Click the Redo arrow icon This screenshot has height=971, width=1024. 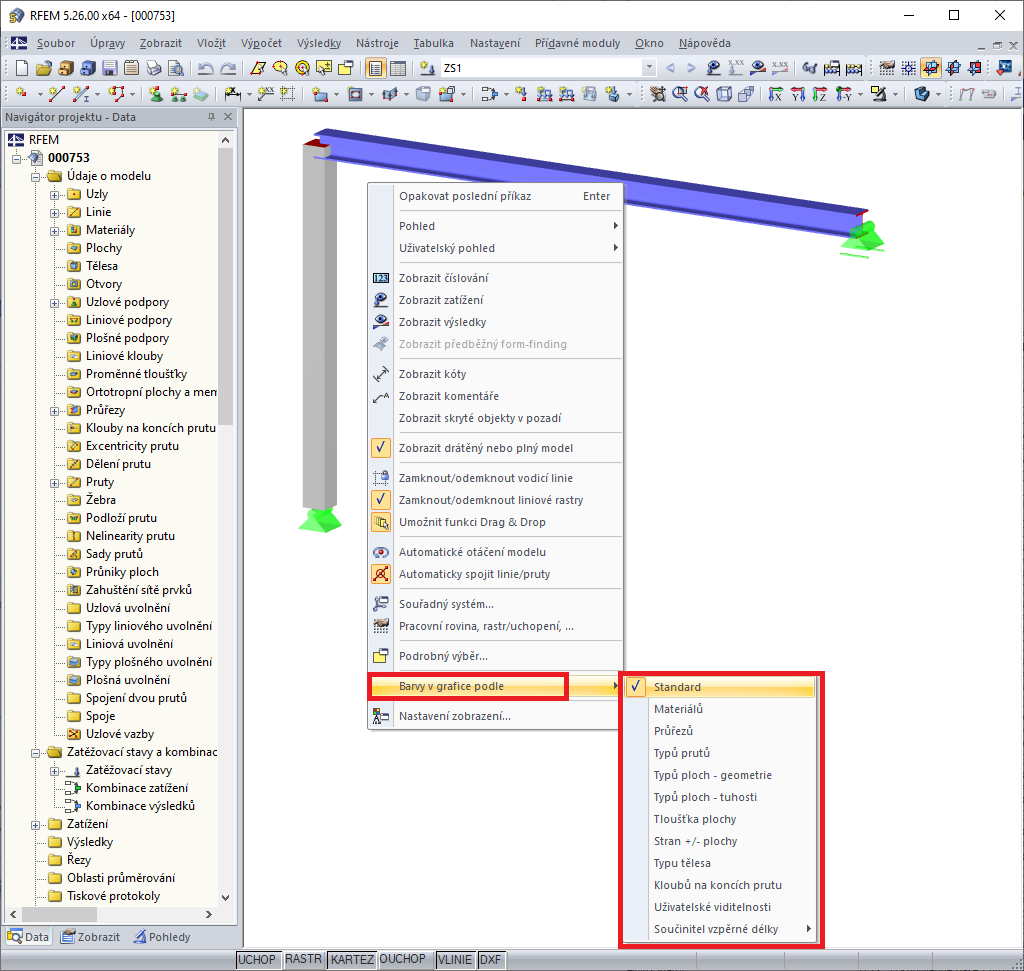tap(228, 68)
